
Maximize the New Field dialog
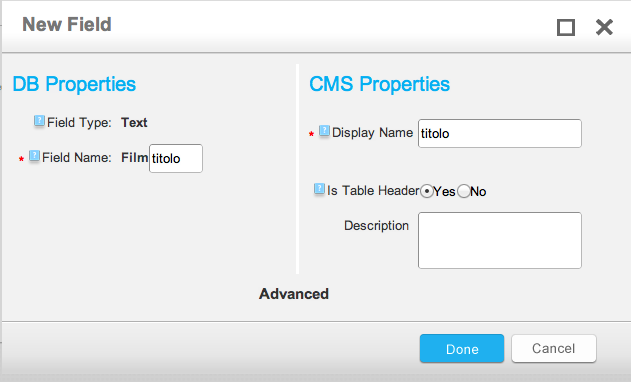566,28
